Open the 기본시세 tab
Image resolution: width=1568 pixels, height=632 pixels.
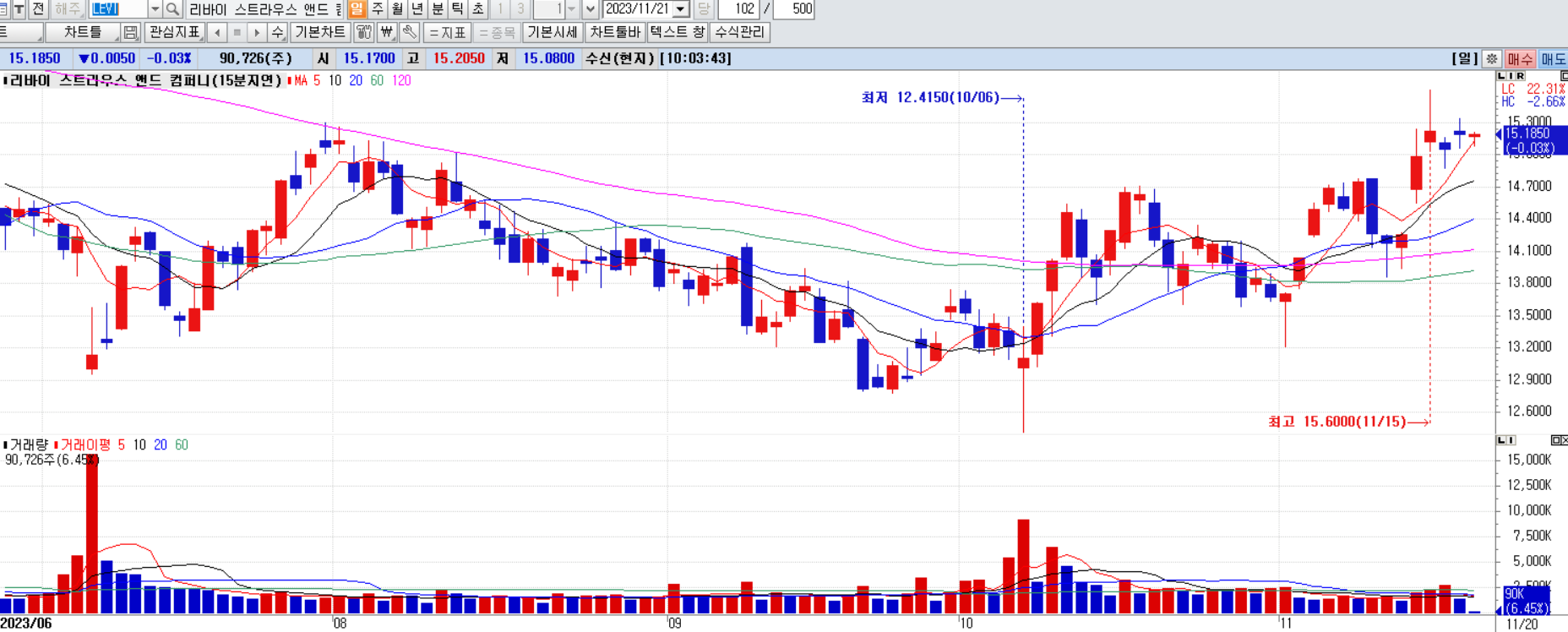(x=553, y=32)
